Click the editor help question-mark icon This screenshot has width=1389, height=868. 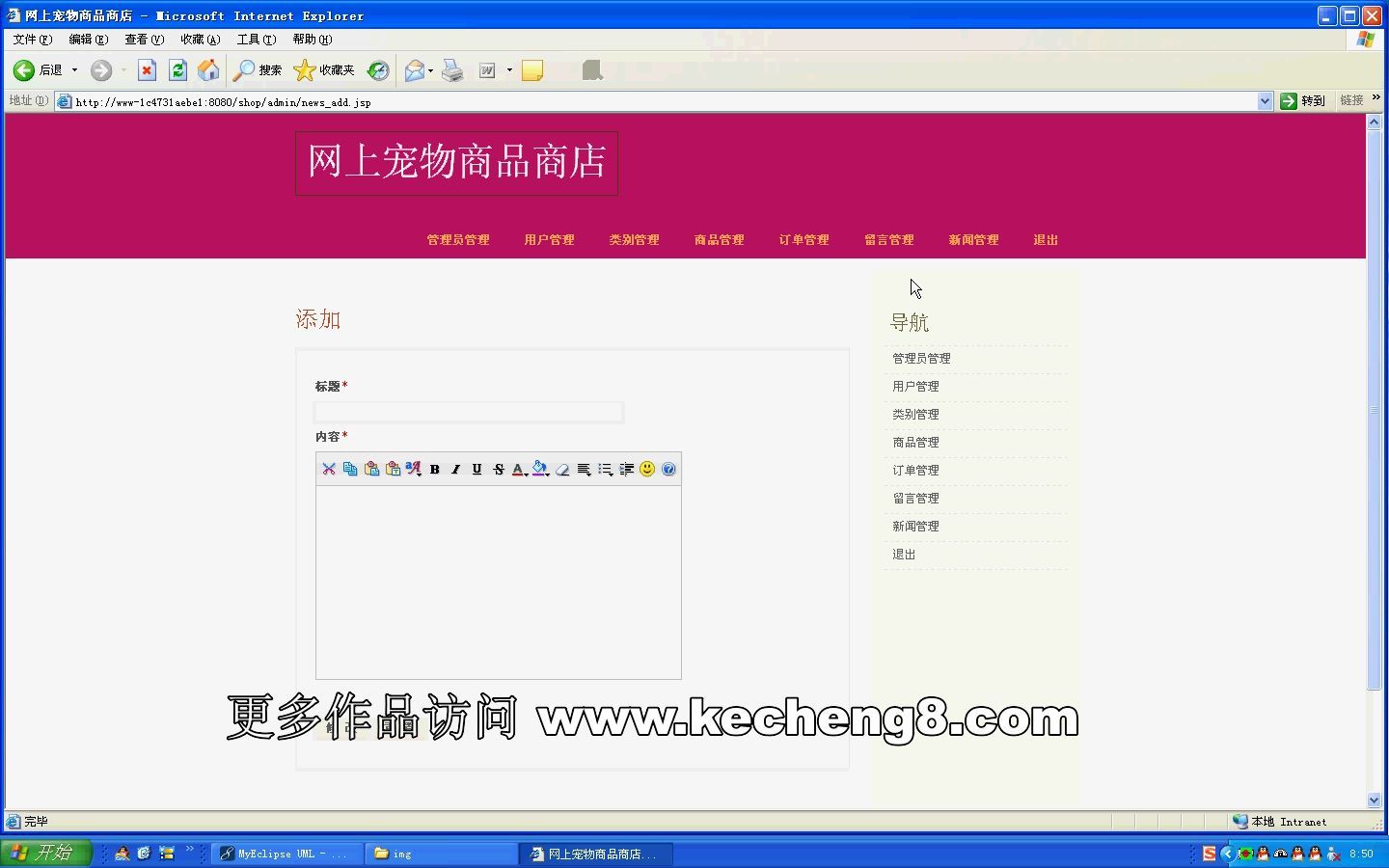668,469
